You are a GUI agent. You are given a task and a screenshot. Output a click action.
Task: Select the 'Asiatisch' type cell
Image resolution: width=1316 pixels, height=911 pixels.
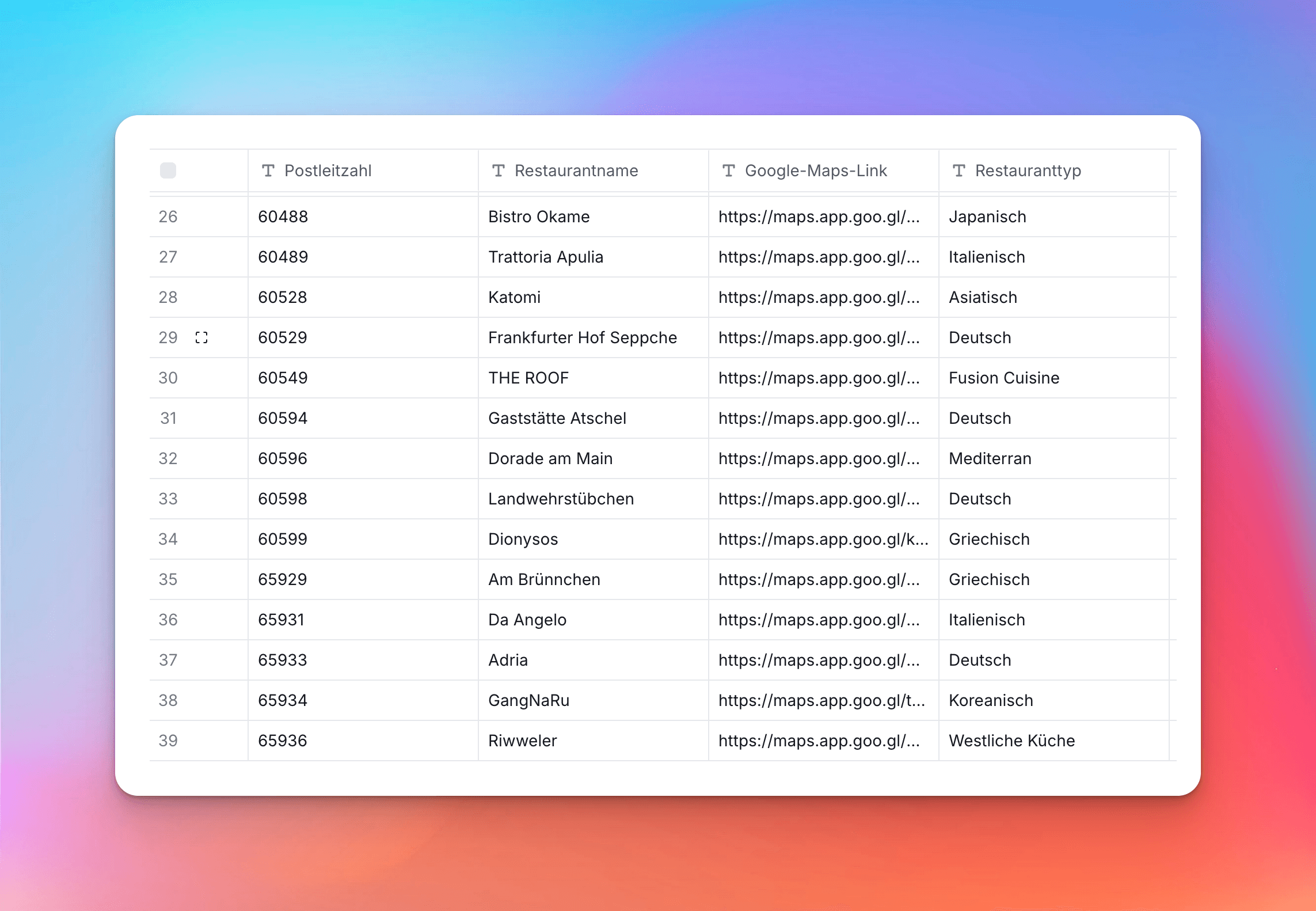pos(1054,297)
